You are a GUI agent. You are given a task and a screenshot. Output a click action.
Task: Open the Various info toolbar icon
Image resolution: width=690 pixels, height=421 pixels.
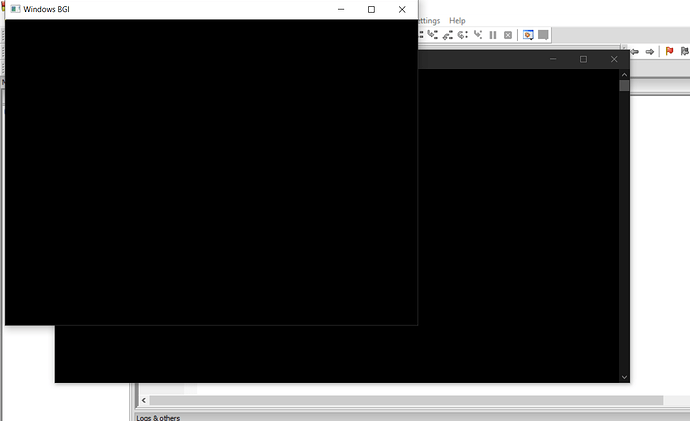tap(543, 35)
